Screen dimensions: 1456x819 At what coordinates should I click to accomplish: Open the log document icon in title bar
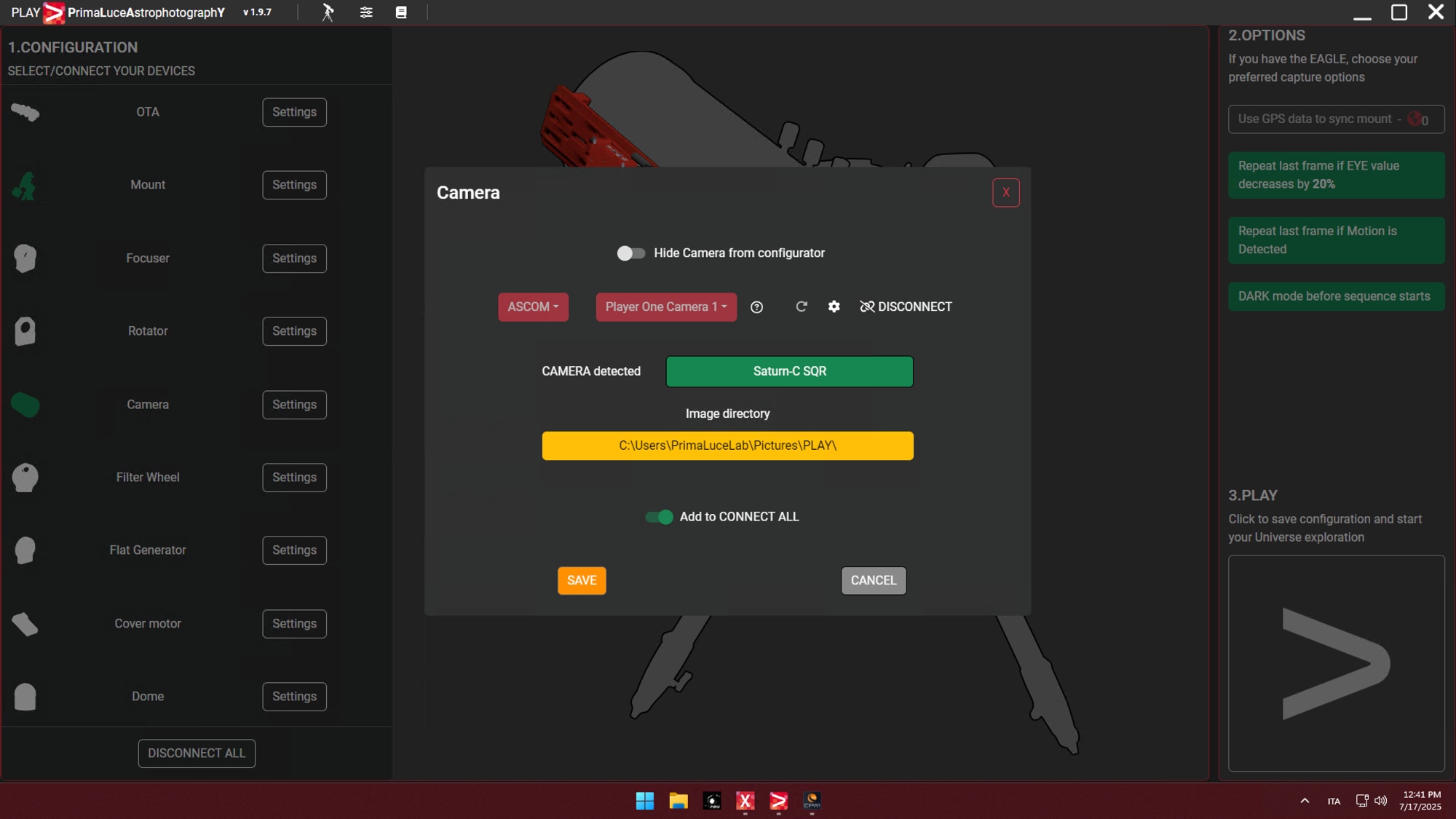point(401,12)
